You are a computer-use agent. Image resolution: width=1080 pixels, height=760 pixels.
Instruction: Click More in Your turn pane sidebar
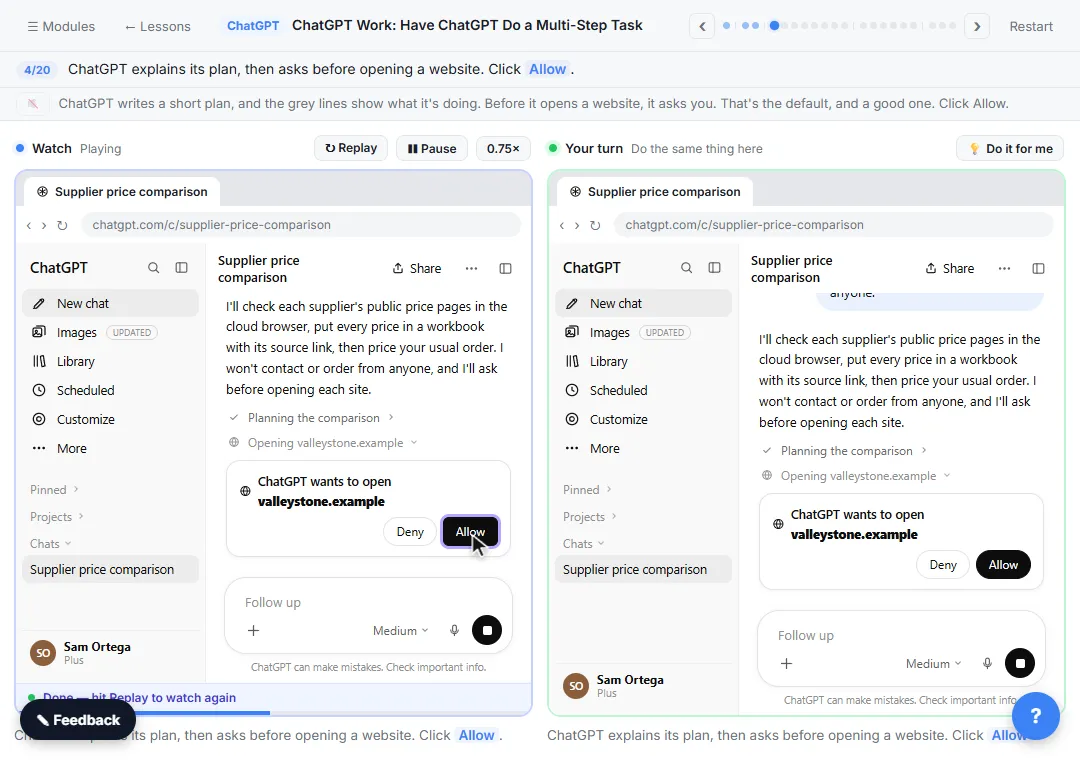pos(643,448)
